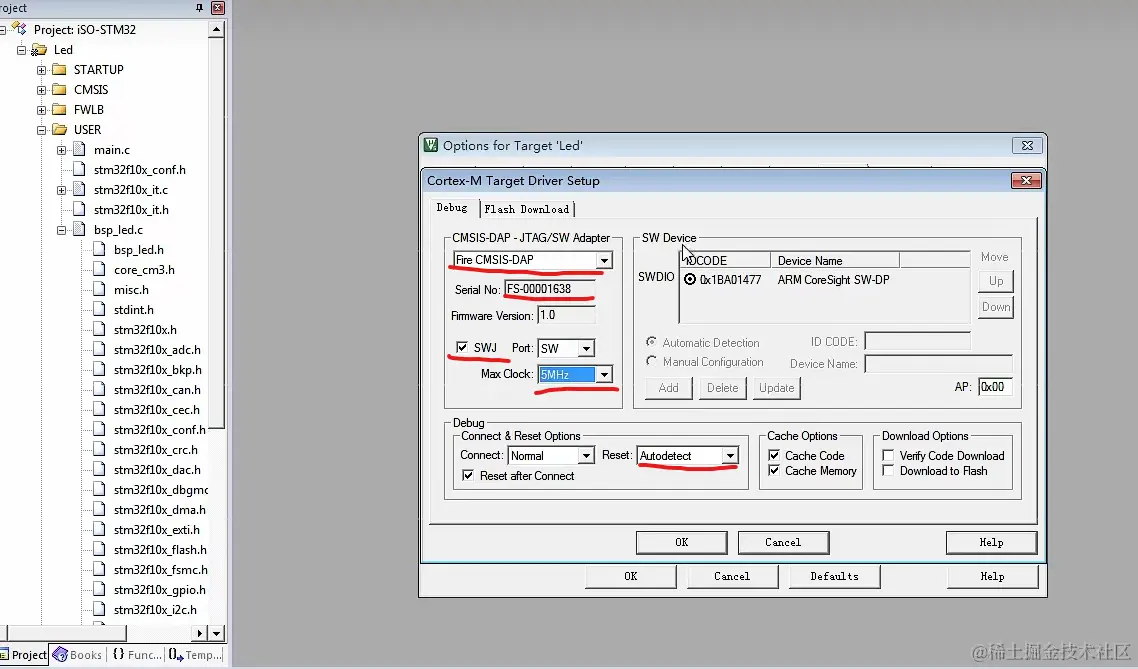Toggle the Cache Memory checkbox
Viewport: 1138px width, 669px height.
tap(774, 471)
